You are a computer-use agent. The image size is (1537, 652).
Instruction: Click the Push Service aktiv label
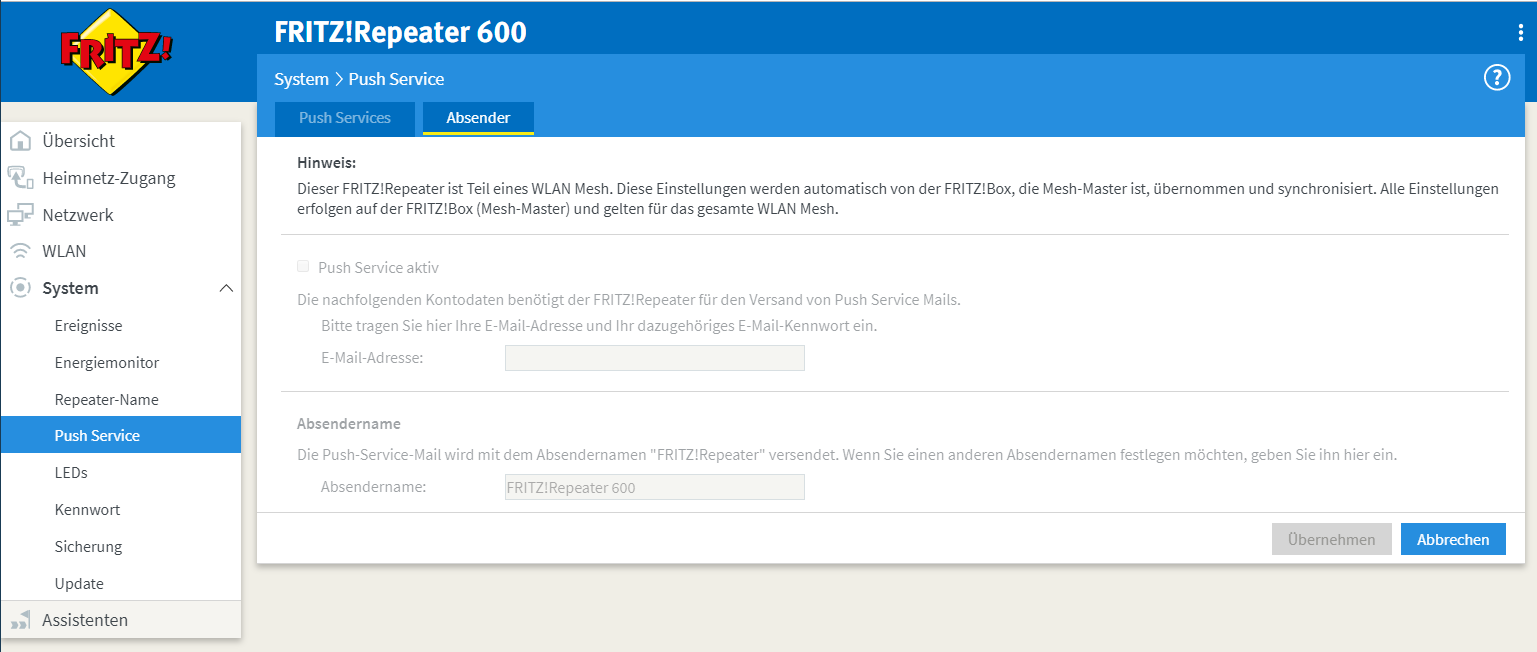pyautogui.click(x=378, y=268)
